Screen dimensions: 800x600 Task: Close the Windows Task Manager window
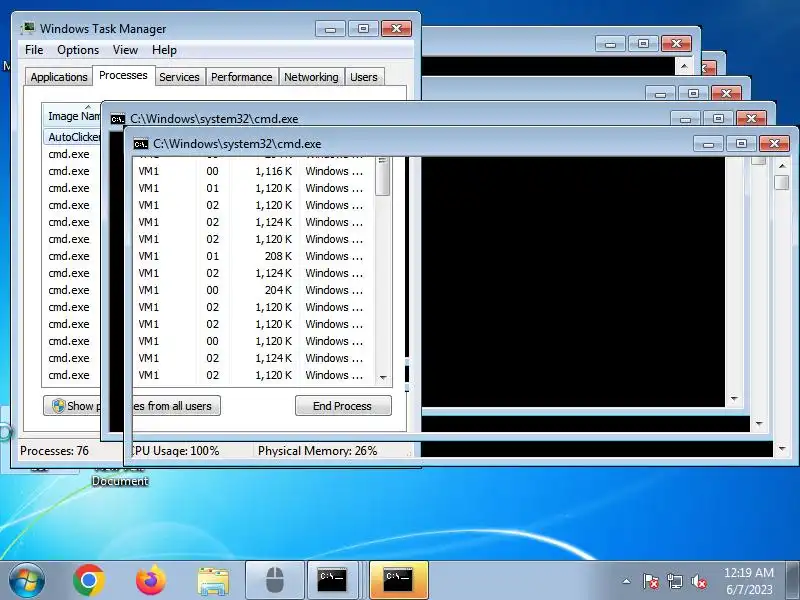click(396, 29)
